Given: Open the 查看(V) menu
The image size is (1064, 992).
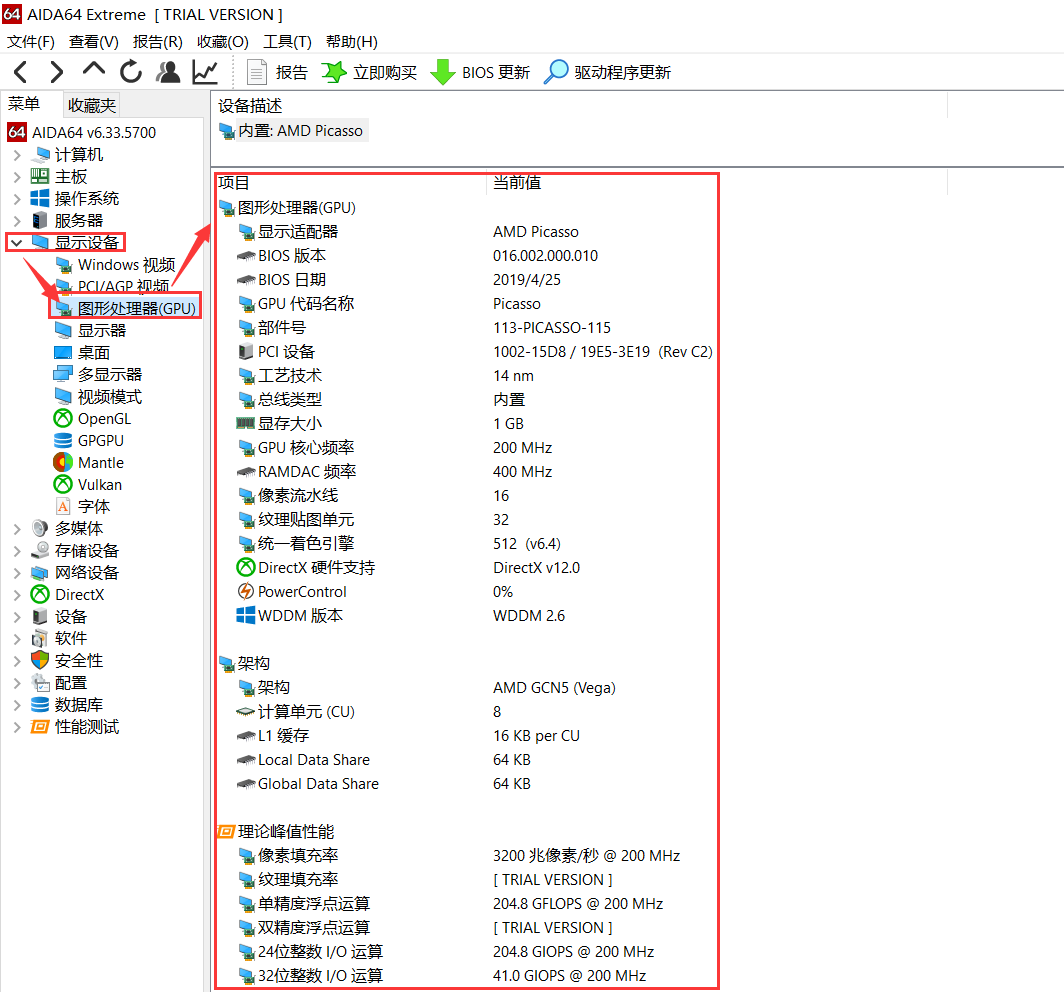Looking at the screenshot, I should (94, 41).
